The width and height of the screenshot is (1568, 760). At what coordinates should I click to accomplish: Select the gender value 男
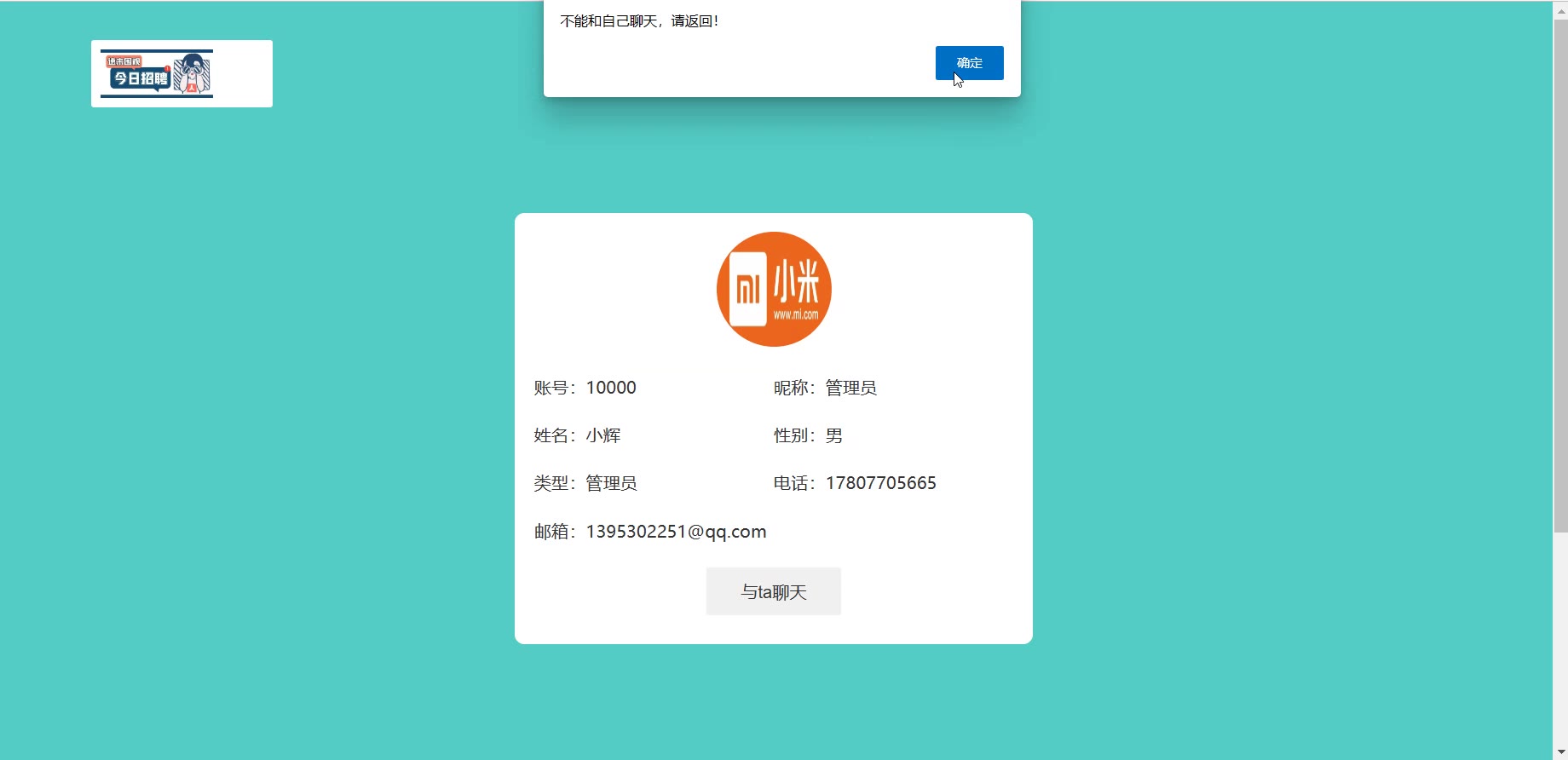point(834,435)
